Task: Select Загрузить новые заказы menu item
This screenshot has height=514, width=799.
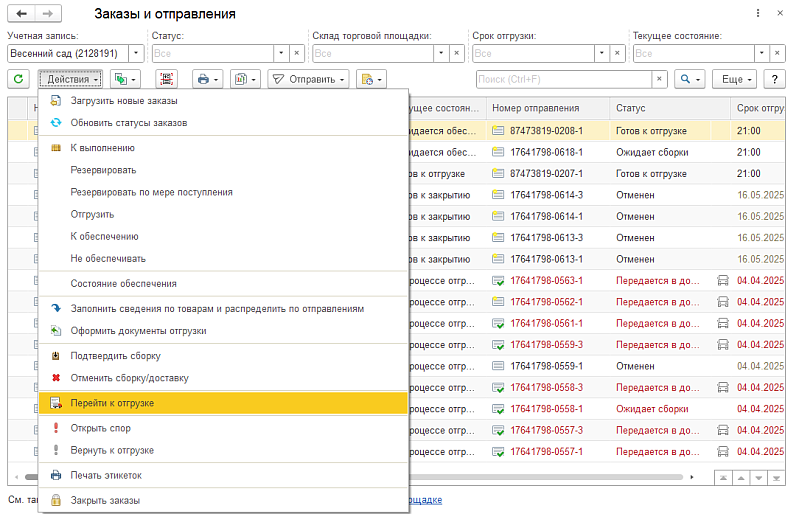Action: (223, 101)
